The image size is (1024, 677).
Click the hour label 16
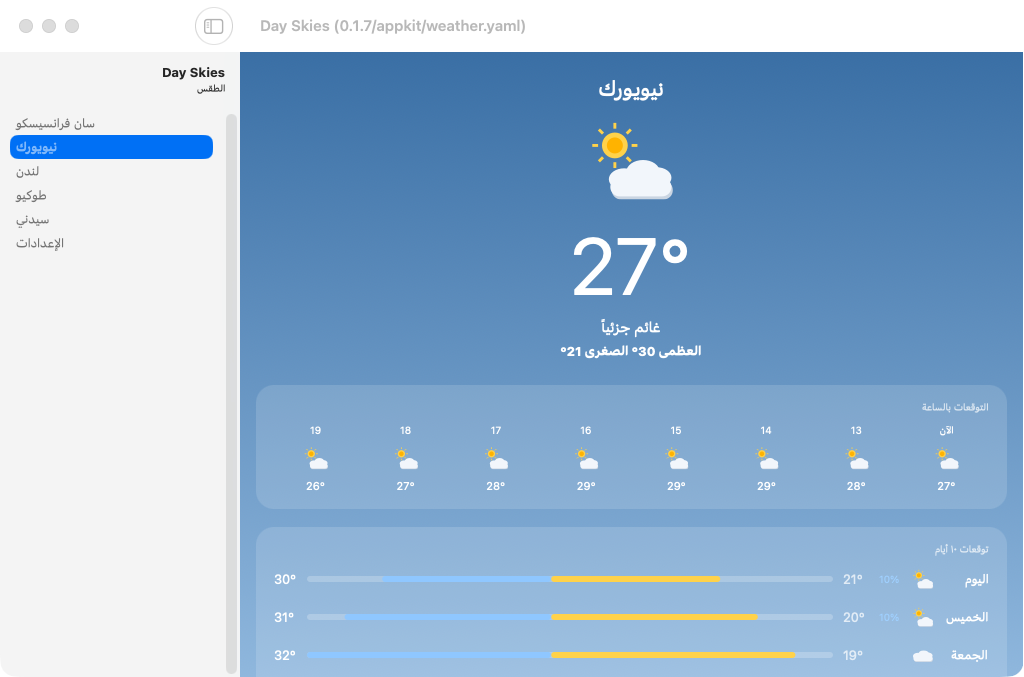pos(586,430)
